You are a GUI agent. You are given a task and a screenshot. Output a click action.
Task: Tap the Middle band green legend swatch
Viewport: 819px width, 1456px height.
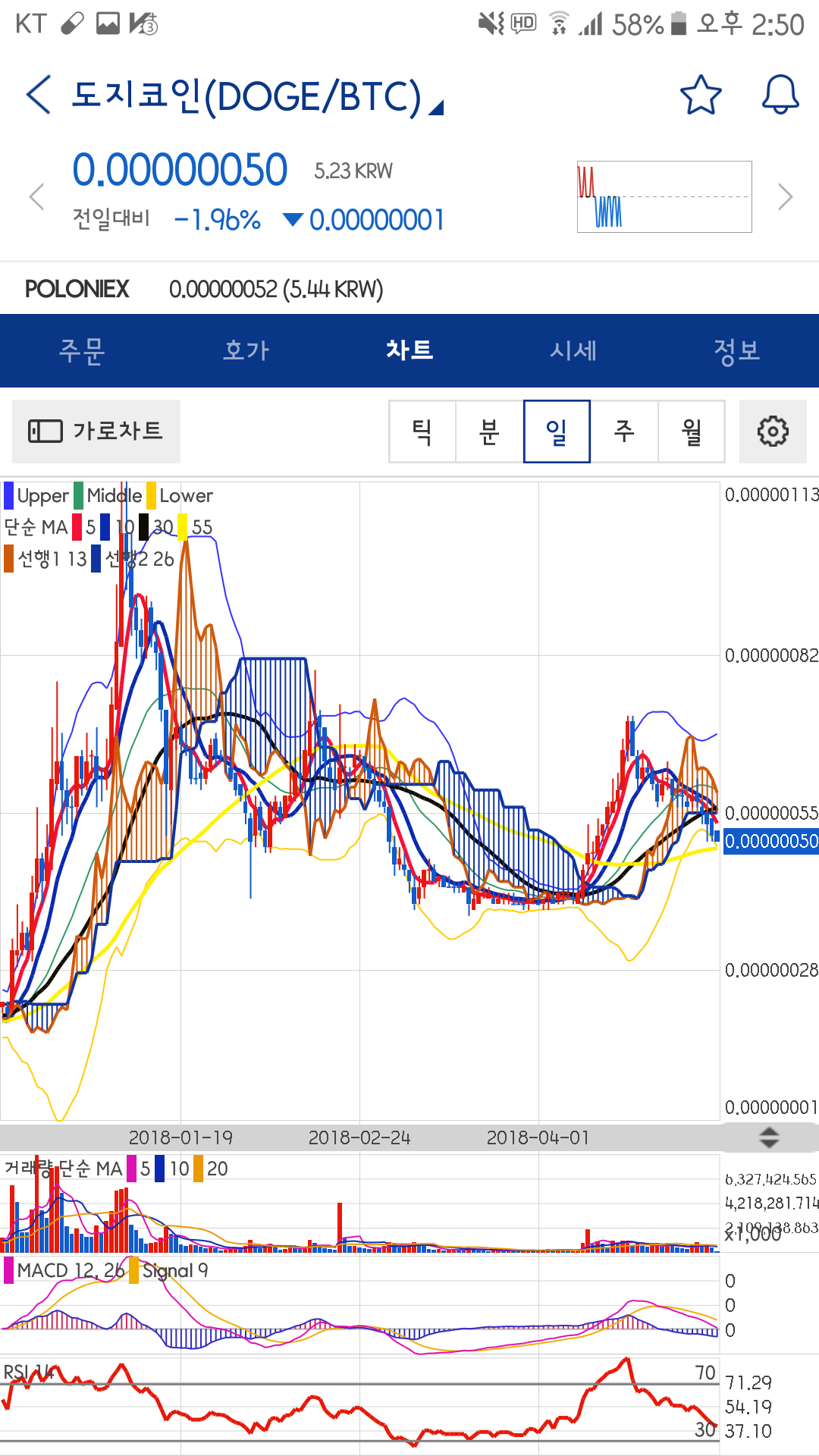78,496
